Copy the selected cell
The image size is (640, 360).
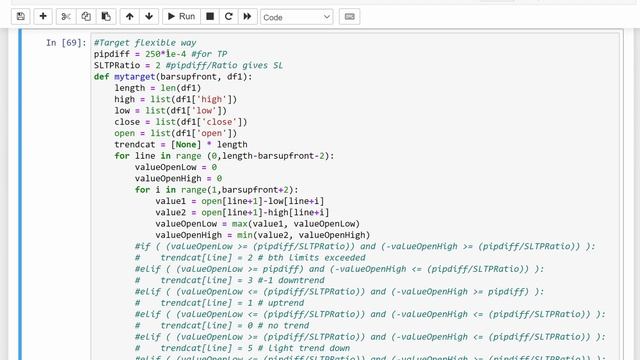(86, 17)
